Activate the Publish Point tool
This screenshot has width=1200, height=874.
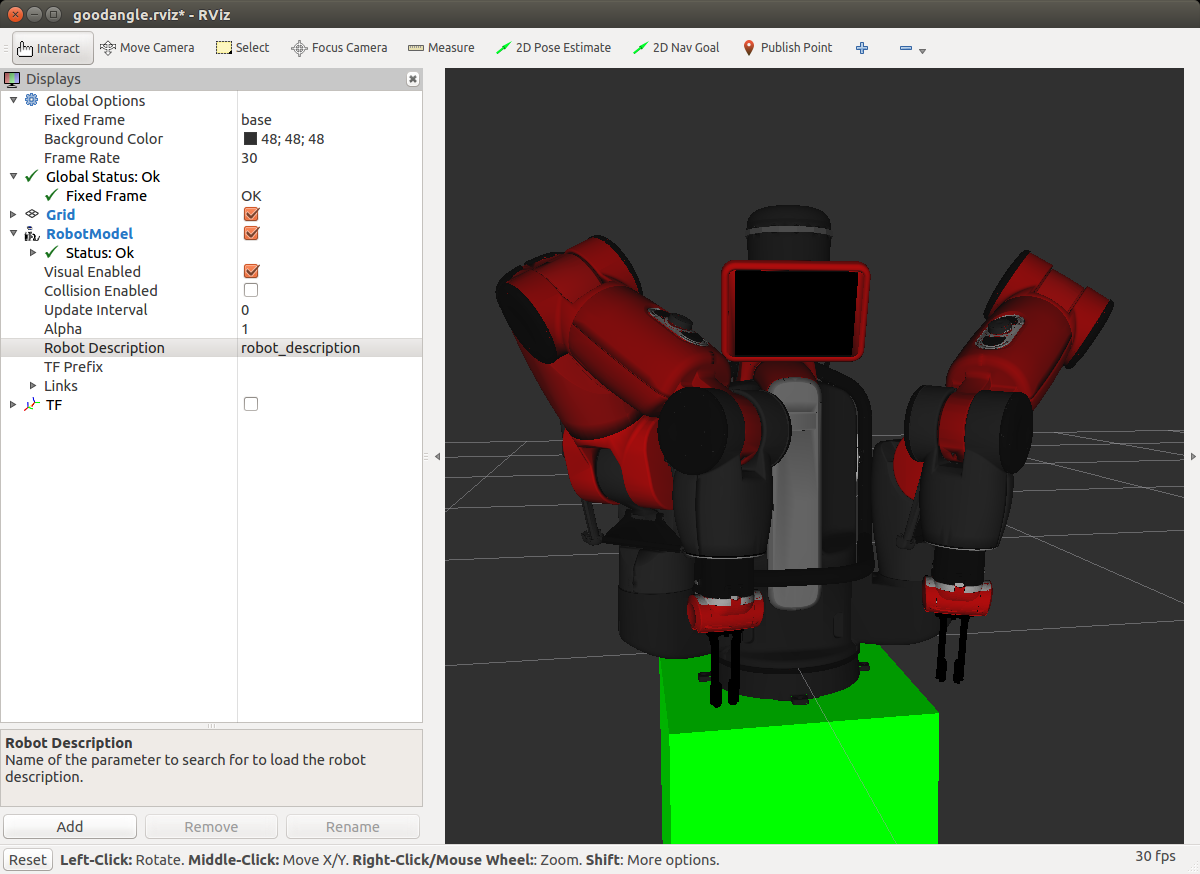point(787,48)
